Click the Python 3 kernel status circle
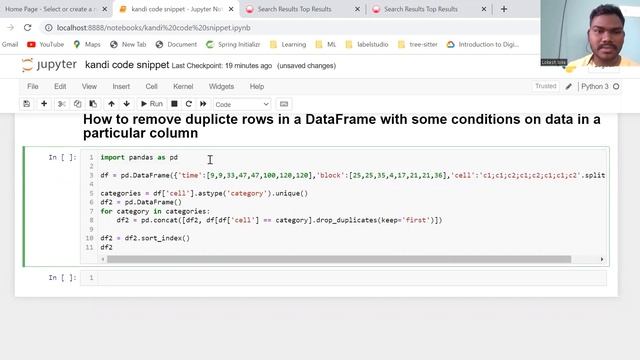The width and height of the screenshot is (640, 360). point(616,87)
